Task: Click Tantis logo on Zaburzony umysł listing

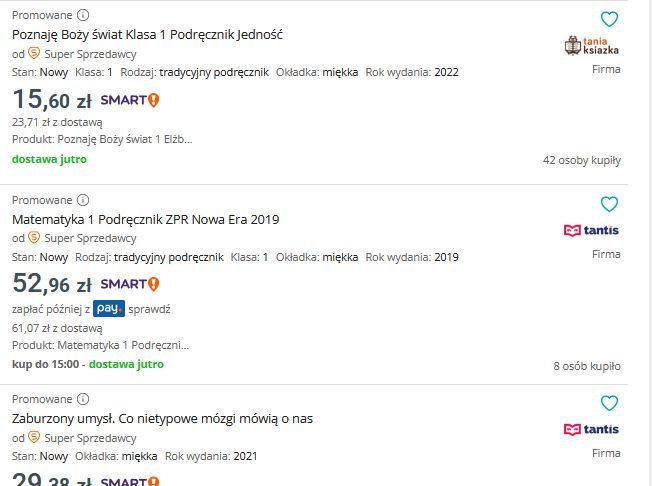Action: click(x=592, y=429)
